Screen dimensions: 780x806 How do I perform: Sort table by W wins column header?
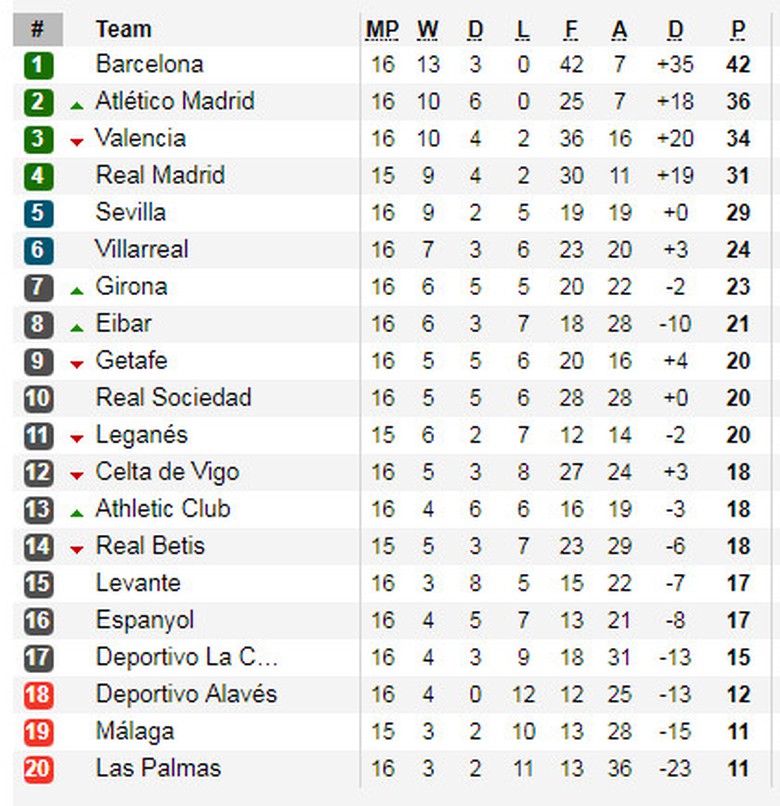pyautogui.click(x=428, y=30)
